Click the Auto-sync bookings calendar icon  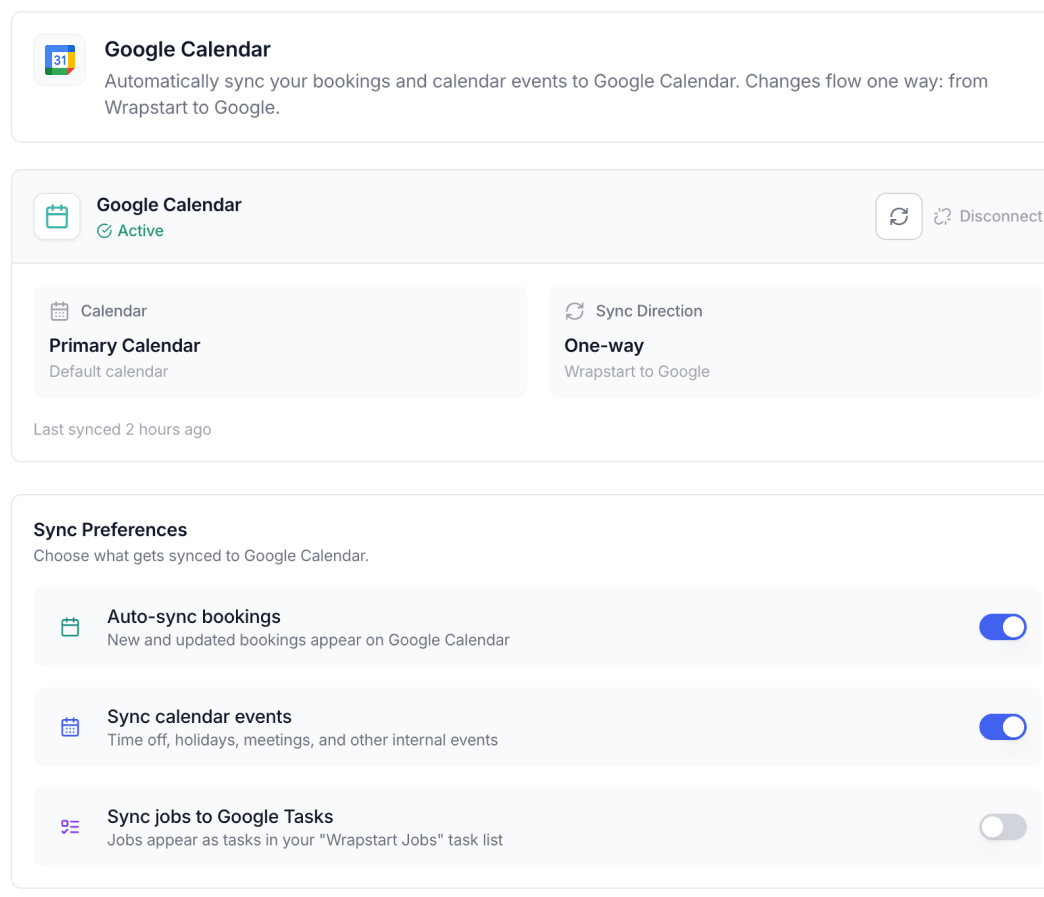[70, 627]
